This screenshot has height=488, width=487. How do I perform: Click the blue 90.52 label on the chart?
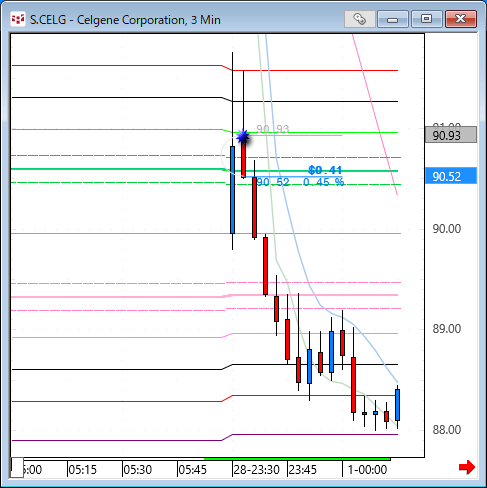273,182
